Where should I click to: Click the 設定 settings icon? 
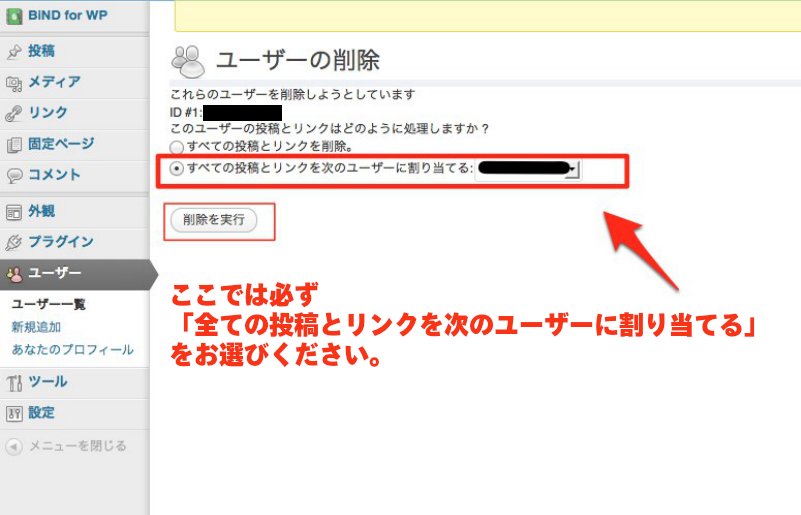coord(14,413)
